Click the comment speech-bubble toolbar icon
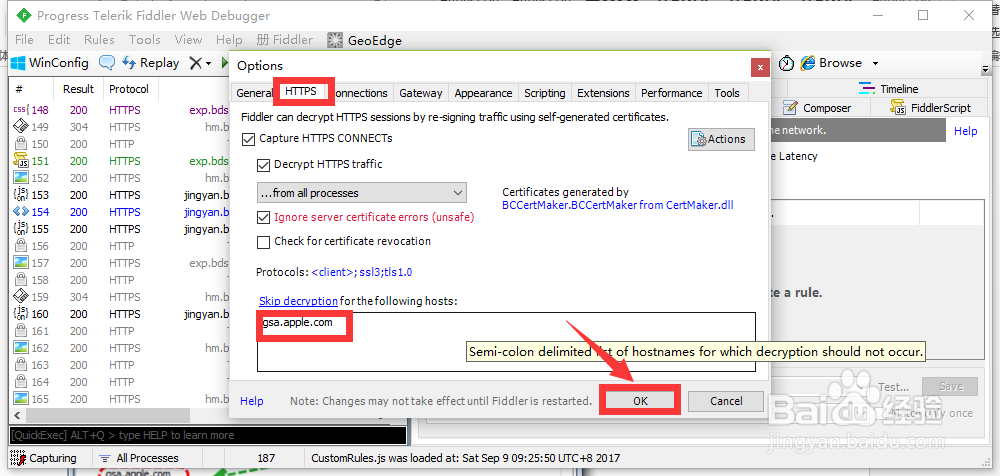The height and width of the screenshot is (476, 1000). pyautogui.click(x=107, y=63)
